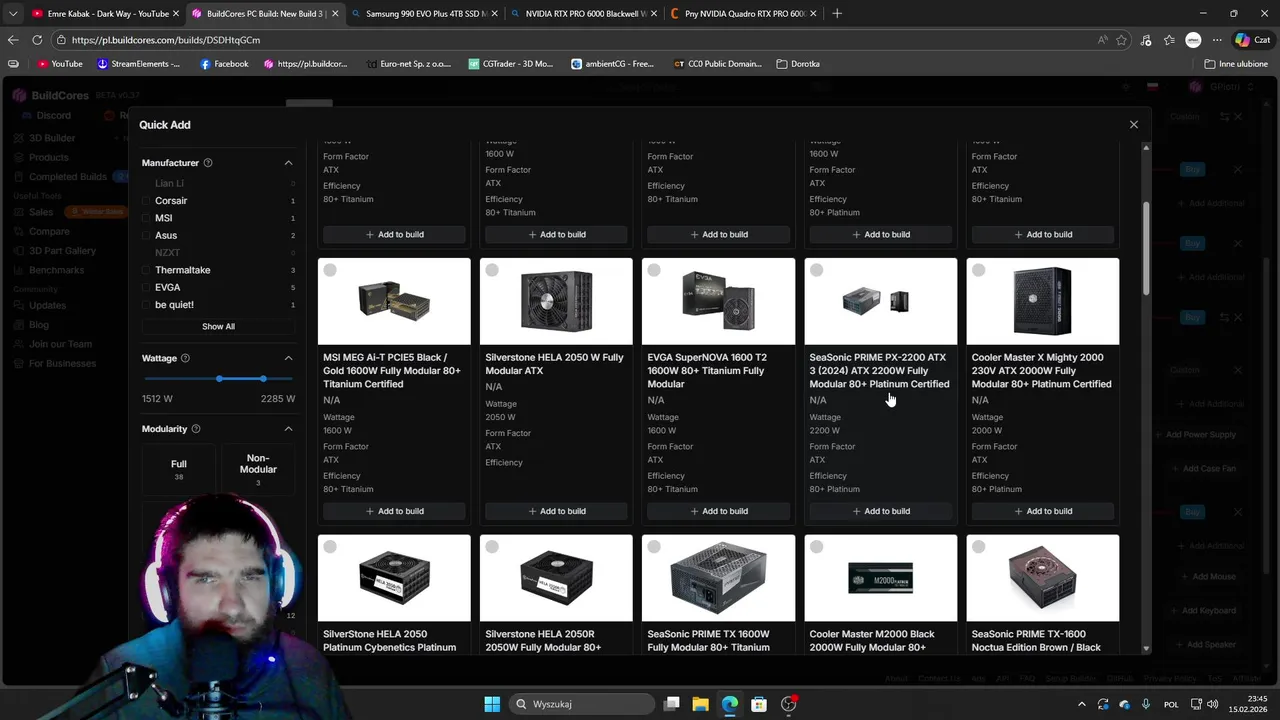The width and height of the screenshot is (1280, 720).
Task: Select the Full modularity option
Action: 178,469
